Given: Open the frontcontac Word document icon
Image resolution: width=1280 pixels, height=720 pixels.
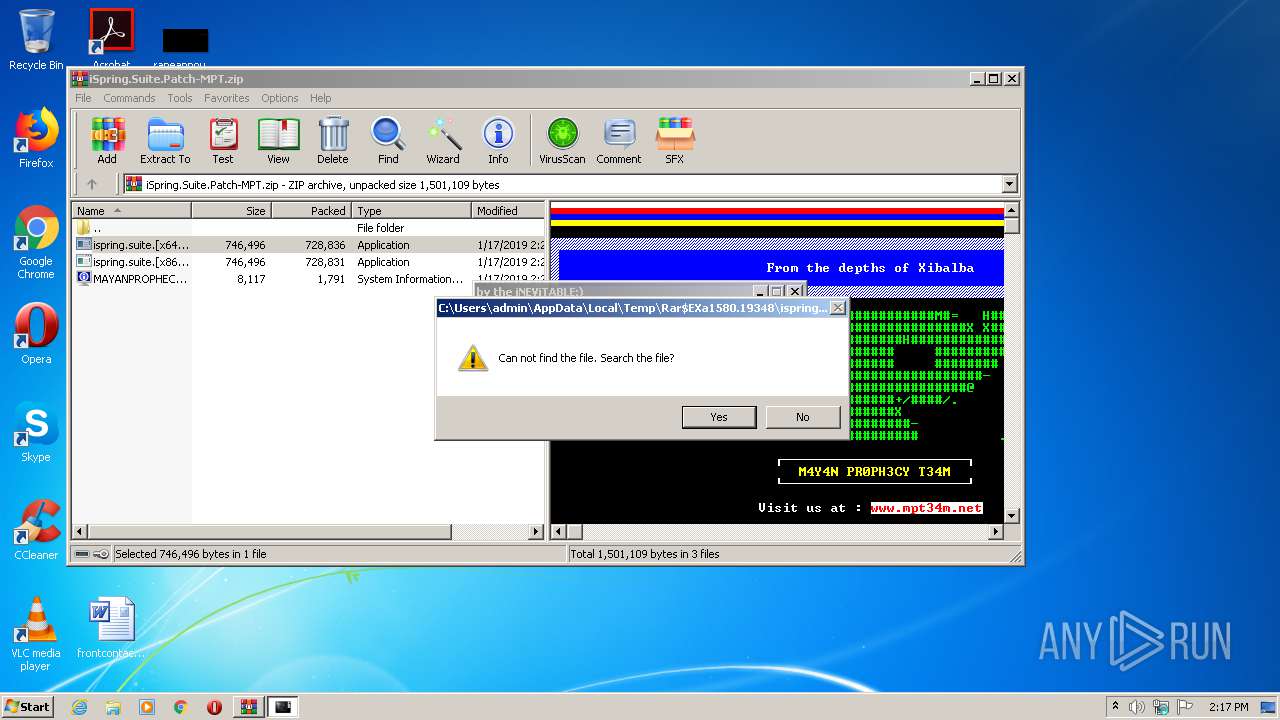Looking at the screenshot, I should point(111,628).
